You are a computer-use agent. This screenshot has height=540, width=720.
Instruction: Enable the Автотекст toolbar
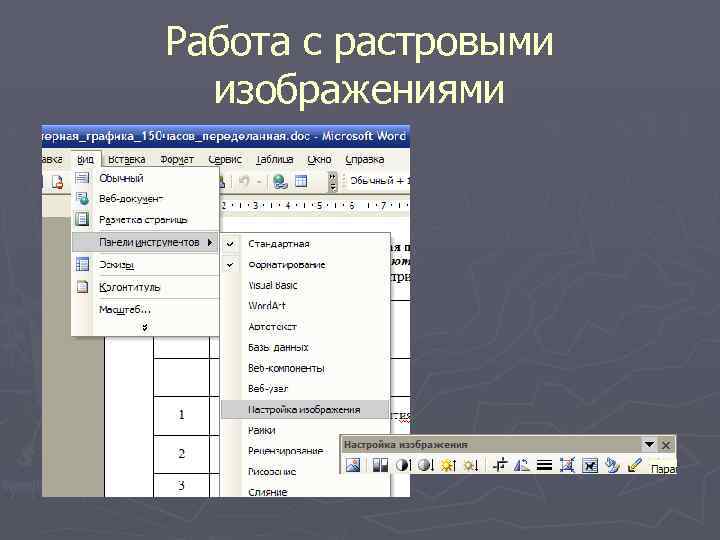pos(305,326)
